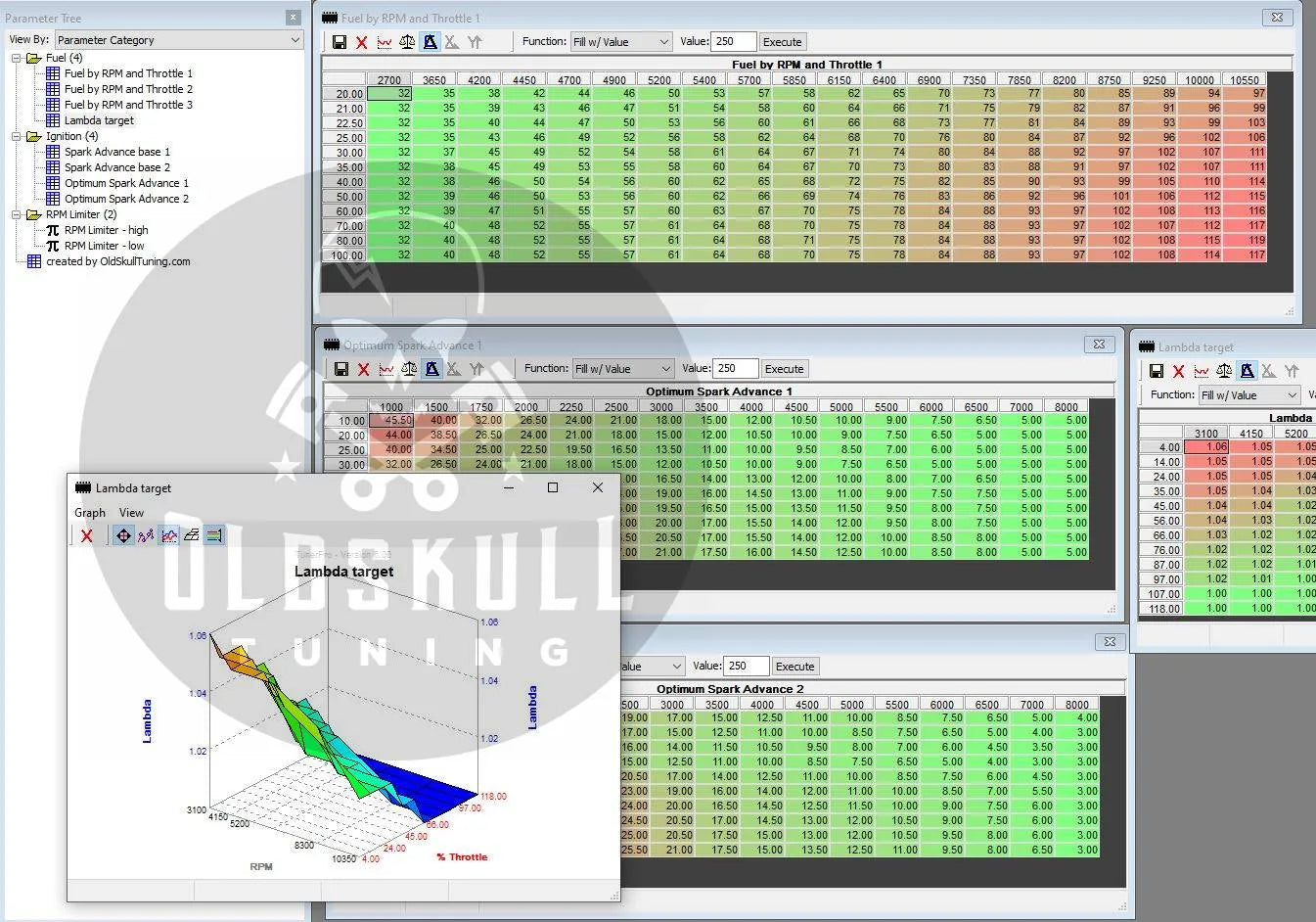Image resolution: width=1316 pixels, height=922 pixels.
Task: Click the Value field in Optimum Spark Advance 2
Action: click(x=745, y=667)
